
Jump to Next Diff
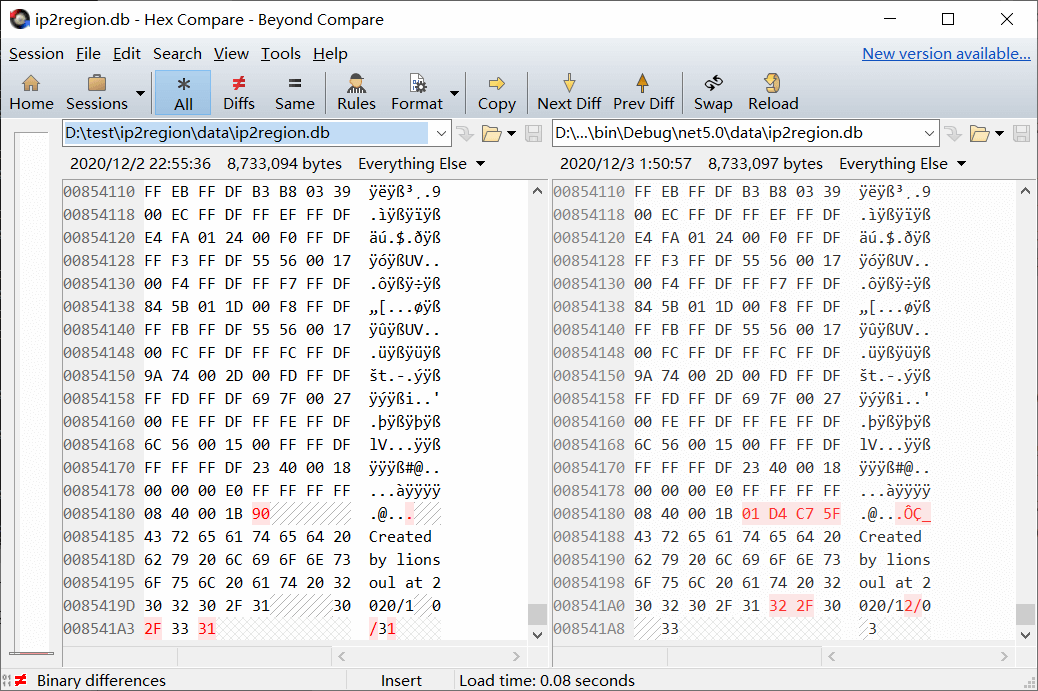pos(569,92)
